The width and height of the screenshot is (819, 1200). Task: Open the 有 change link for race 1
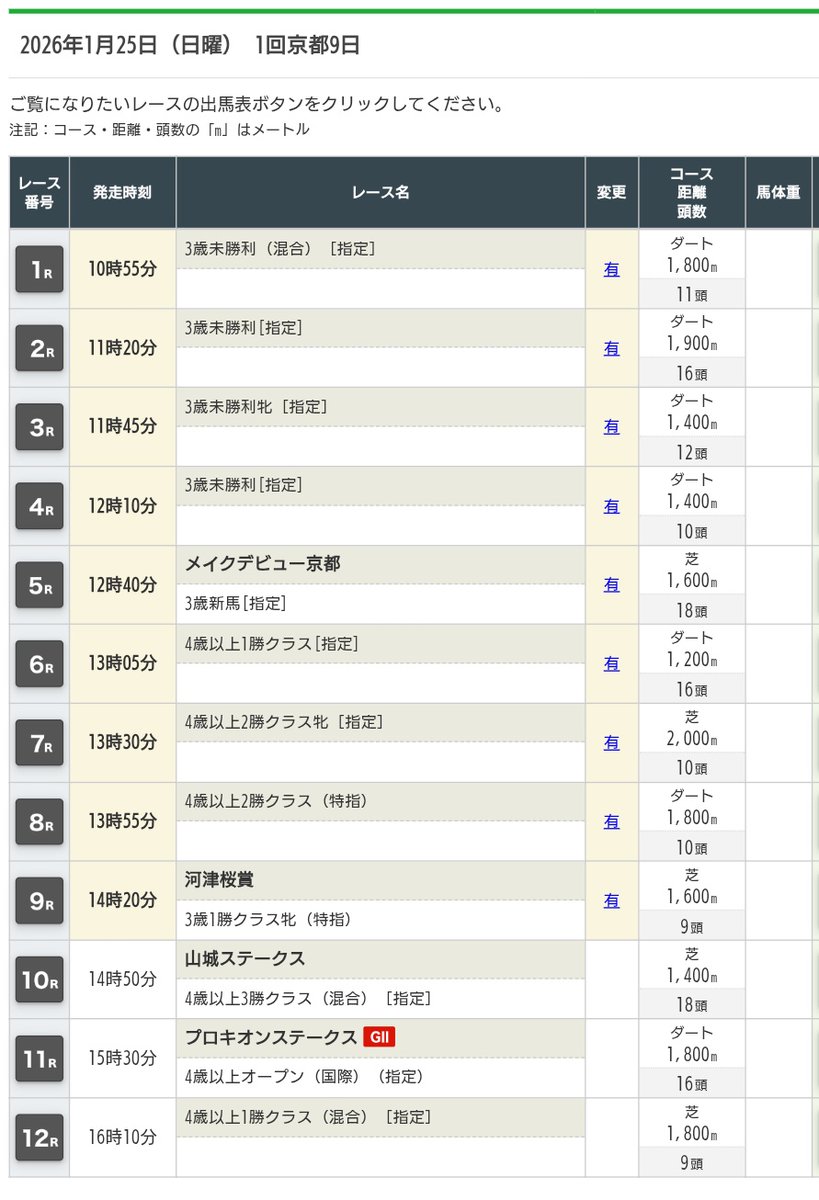pyautogui.click(x=610, y=269)
